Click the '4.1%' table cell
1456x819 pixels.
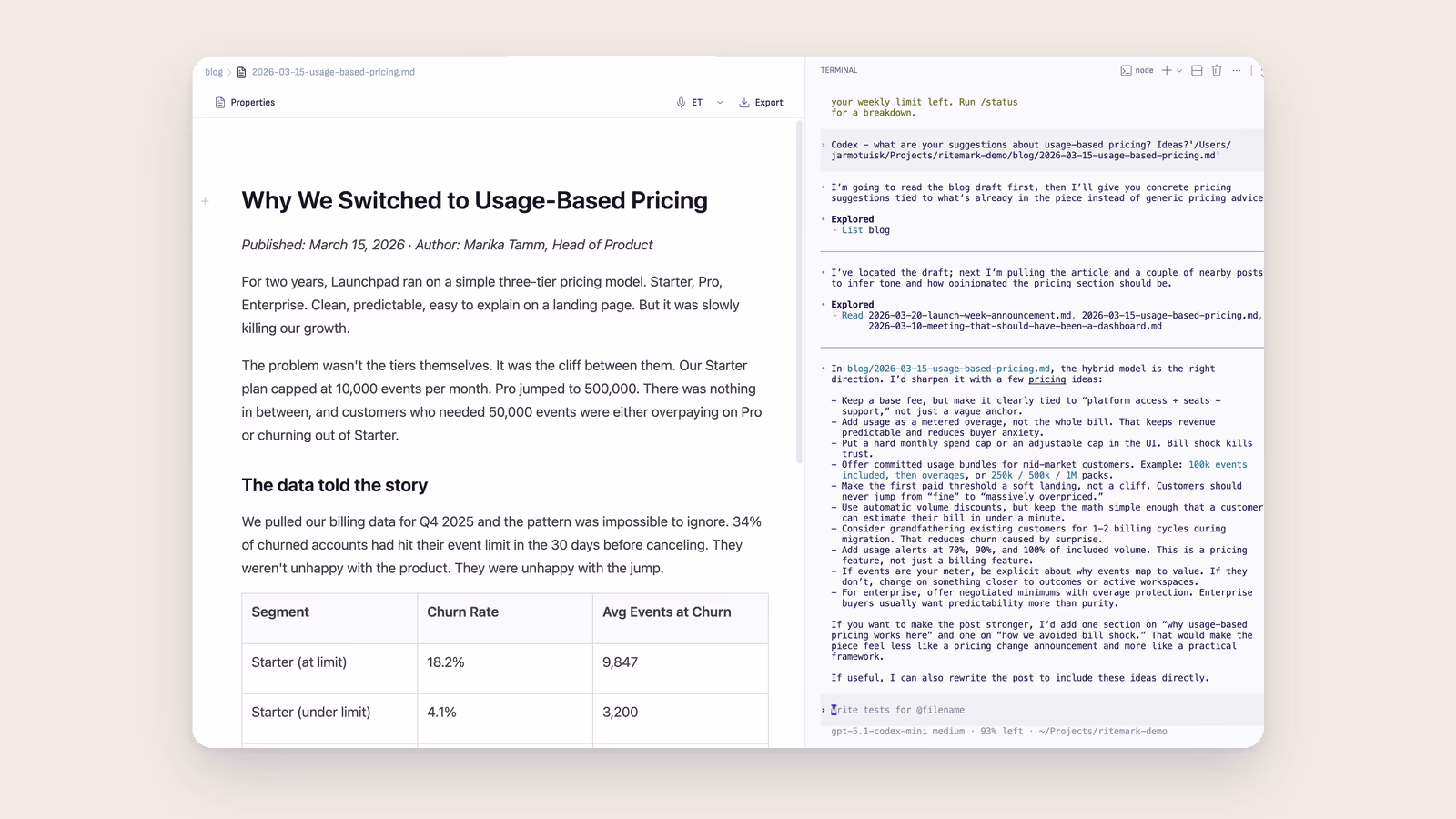pyautogui.click(x=505, y=719)
